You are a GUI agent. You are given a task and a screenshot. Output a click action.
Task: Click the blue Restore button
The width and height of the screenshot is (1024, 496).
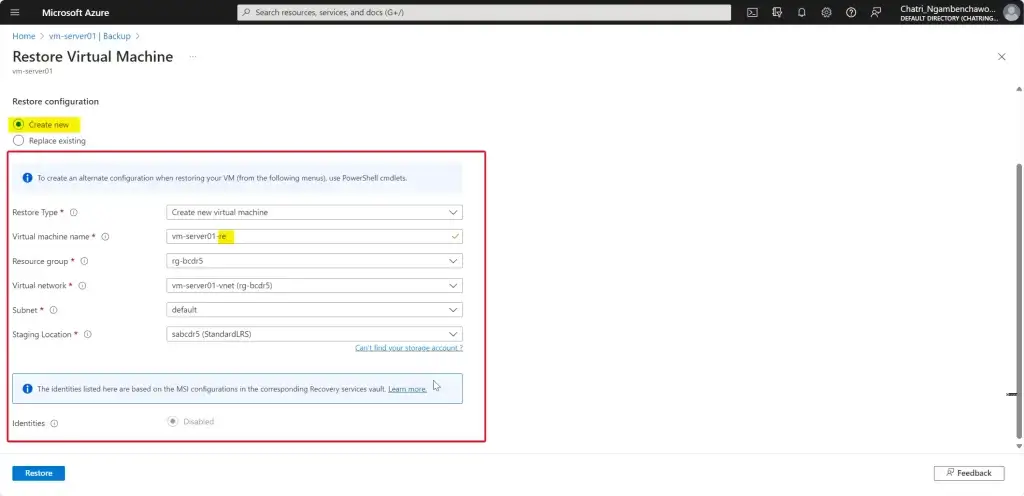38,473
